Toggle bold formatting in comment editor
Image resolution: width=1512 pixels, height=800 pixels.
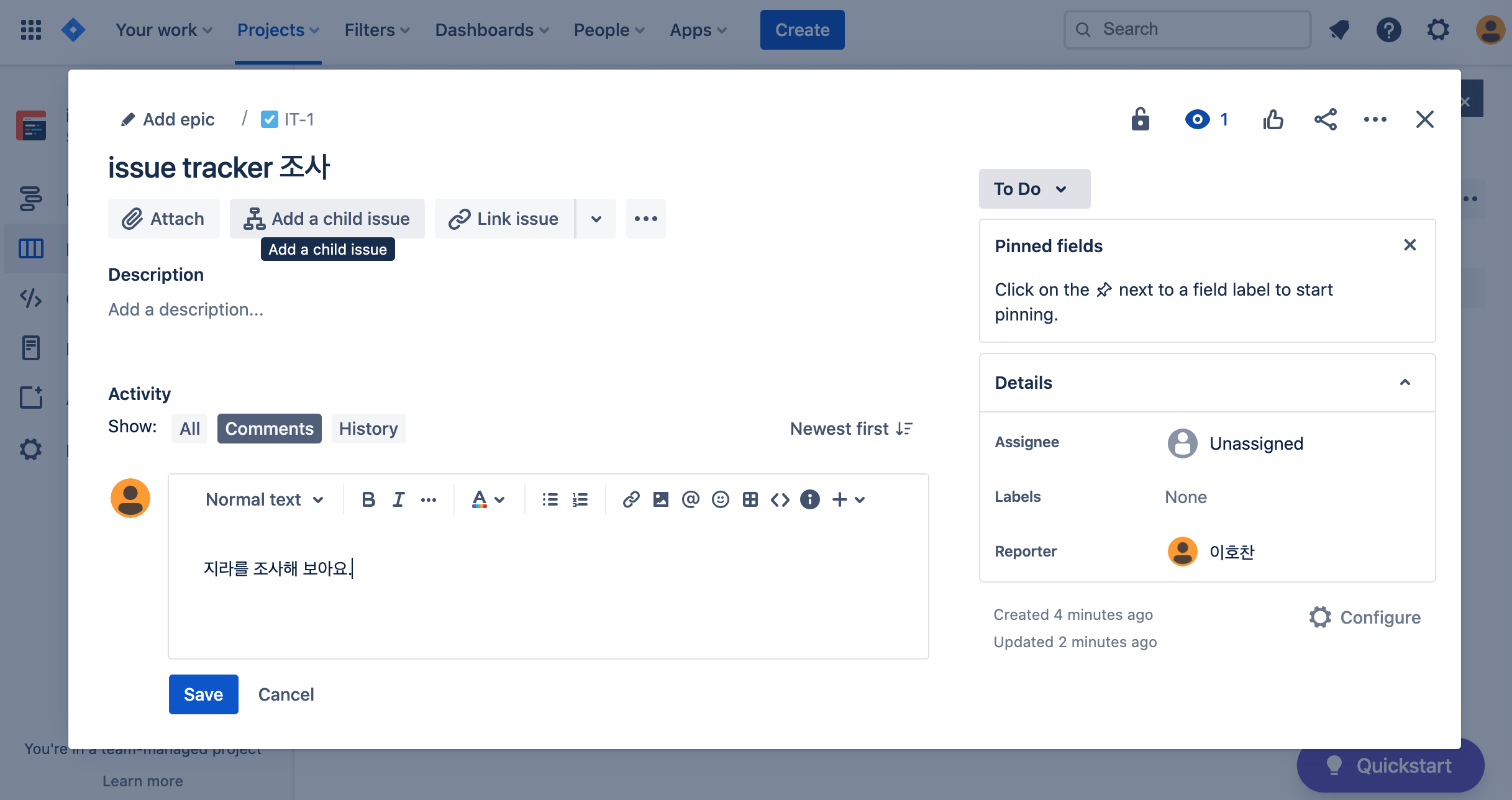click(368, 499)
